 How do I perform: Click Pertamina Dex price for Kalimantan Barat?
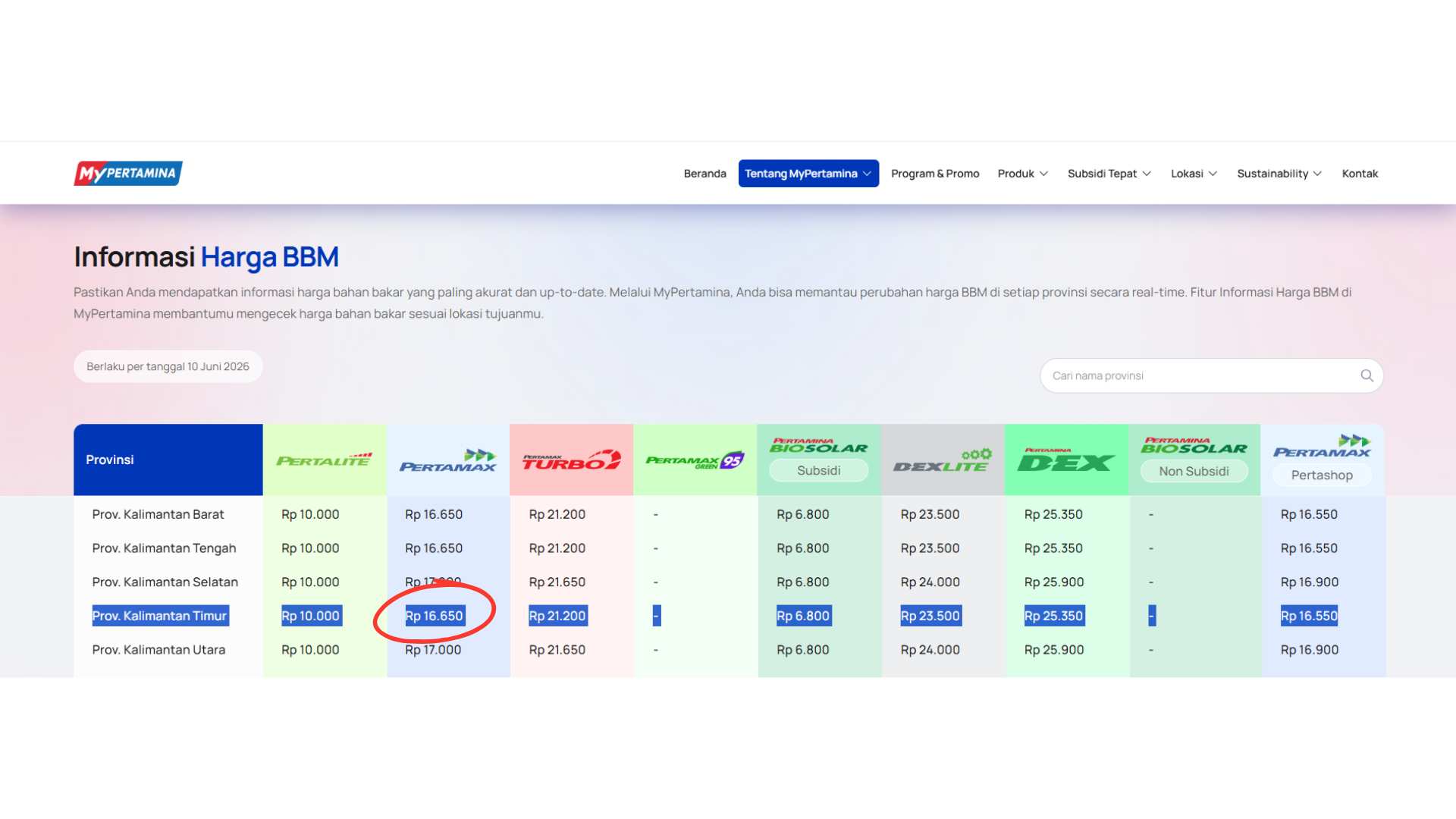tap(1054, 514)
